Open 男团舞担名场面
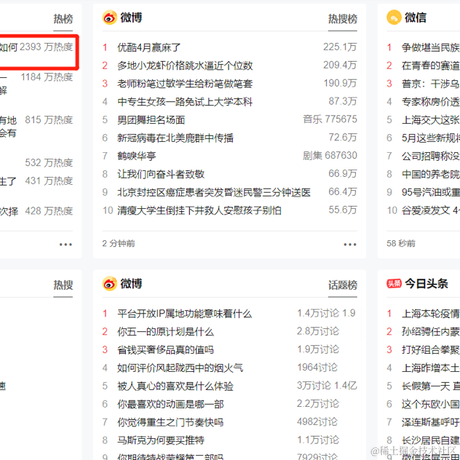This screenshot has height=460, width=460. [151, 120]
